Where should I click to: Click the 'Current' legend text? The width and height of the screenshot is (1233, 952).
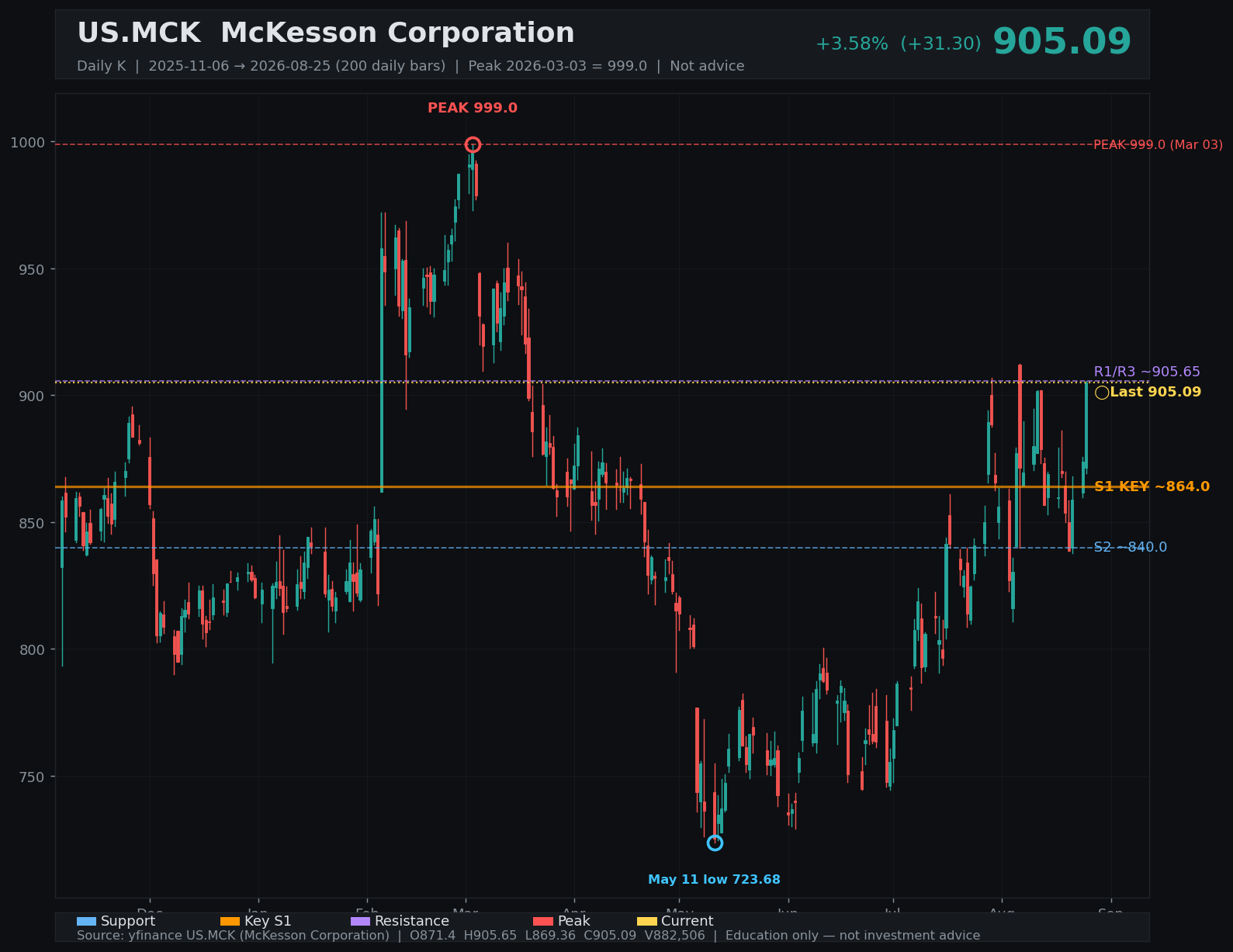(x=687, y=922)
